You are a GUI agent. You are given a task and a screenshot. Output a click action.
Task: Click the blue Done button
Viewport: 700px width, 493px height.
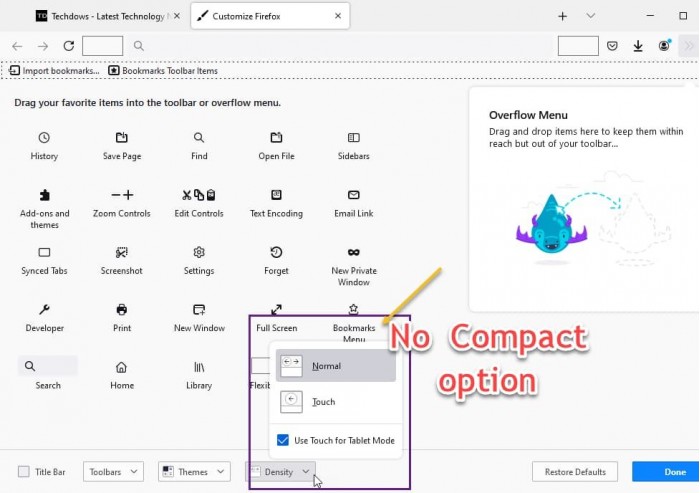(666, 472)
